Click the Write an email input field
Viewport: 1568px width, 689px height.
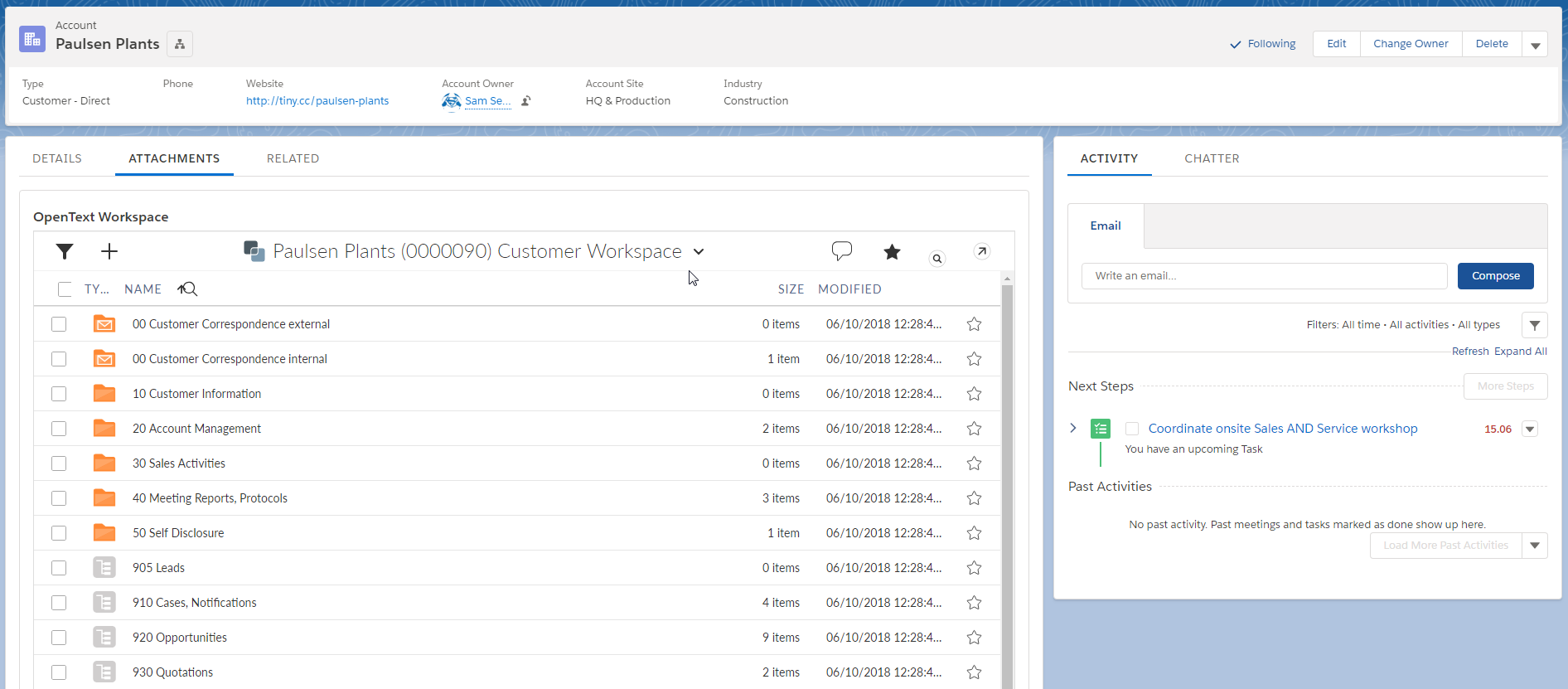[1265, 276]
